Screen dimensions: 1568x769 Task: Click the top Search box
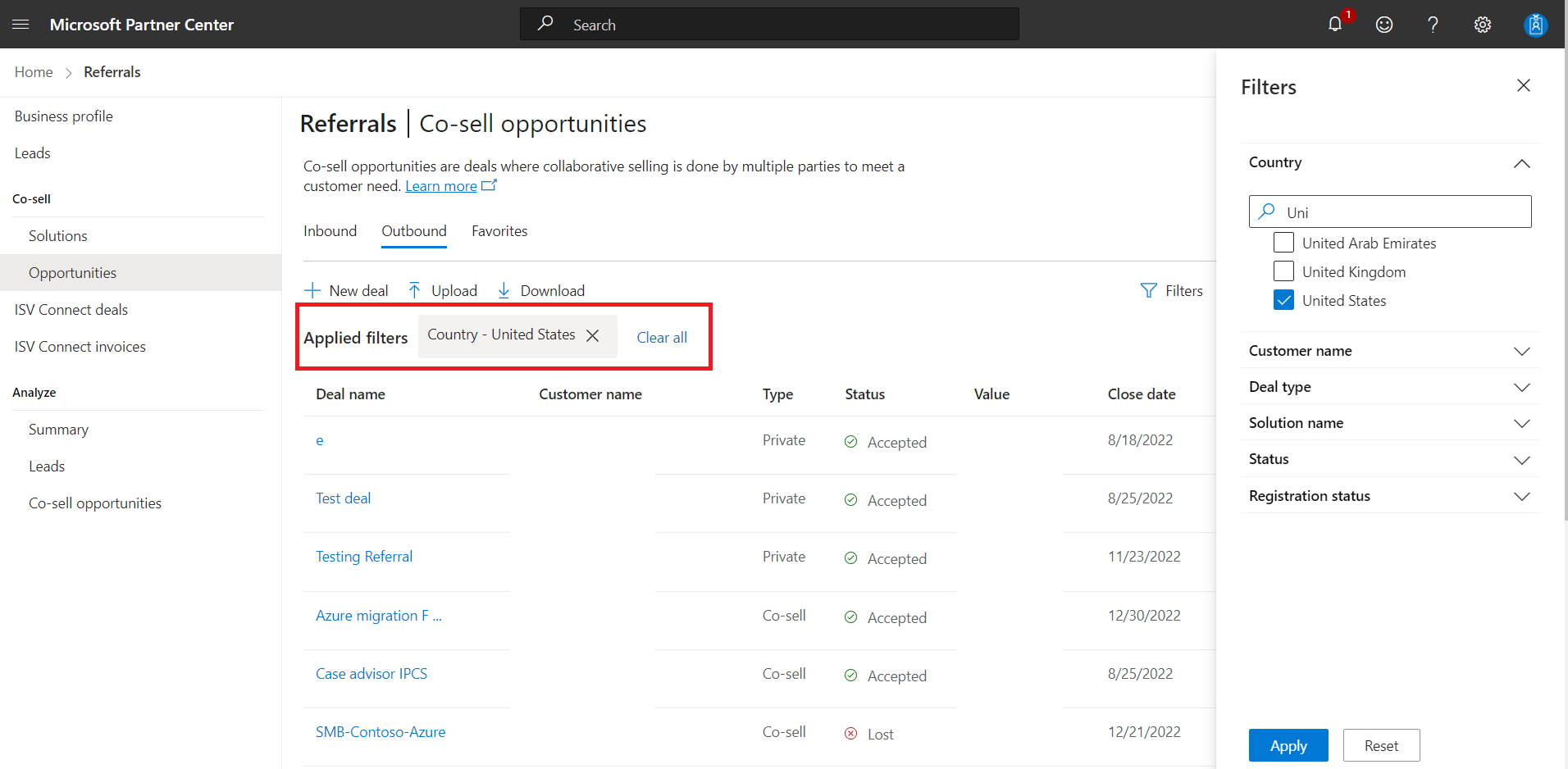pyautogui.click(x=769, y=25)
